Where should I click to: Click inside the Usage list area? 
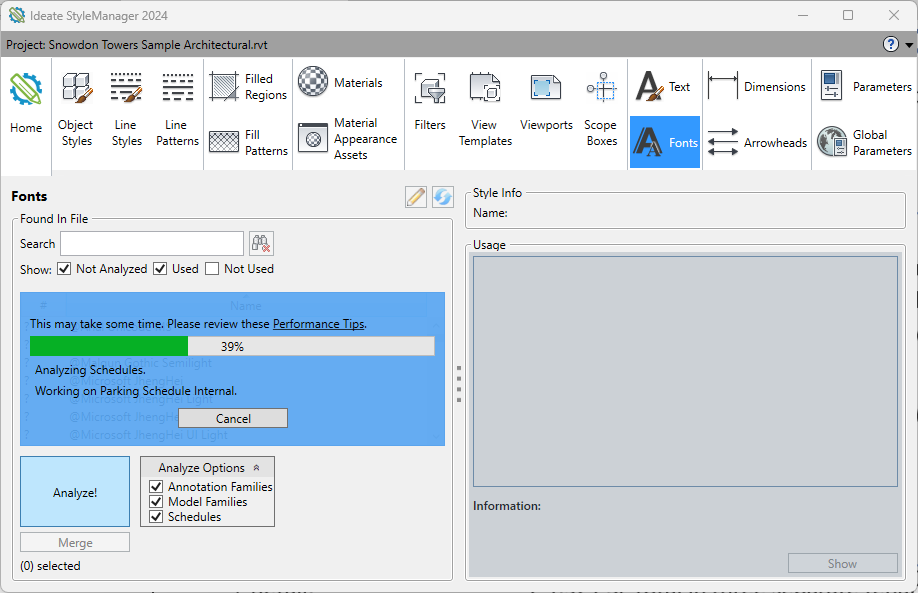(x=685, y=371)
